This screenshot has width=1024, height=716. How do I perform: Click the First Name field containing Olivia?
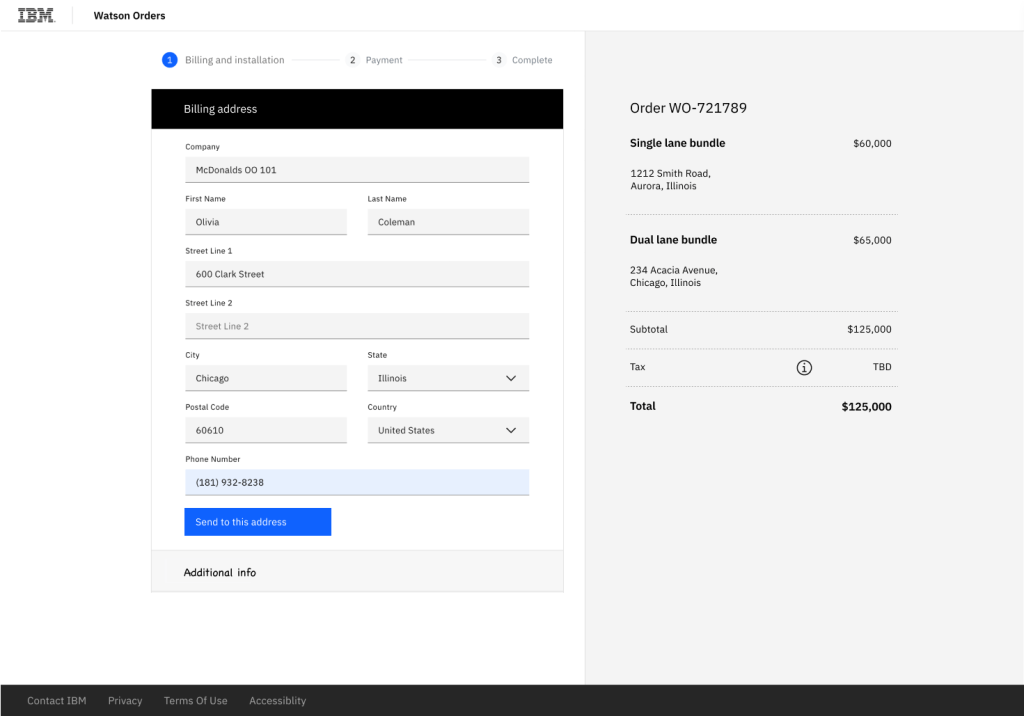(x=265, y=222)
